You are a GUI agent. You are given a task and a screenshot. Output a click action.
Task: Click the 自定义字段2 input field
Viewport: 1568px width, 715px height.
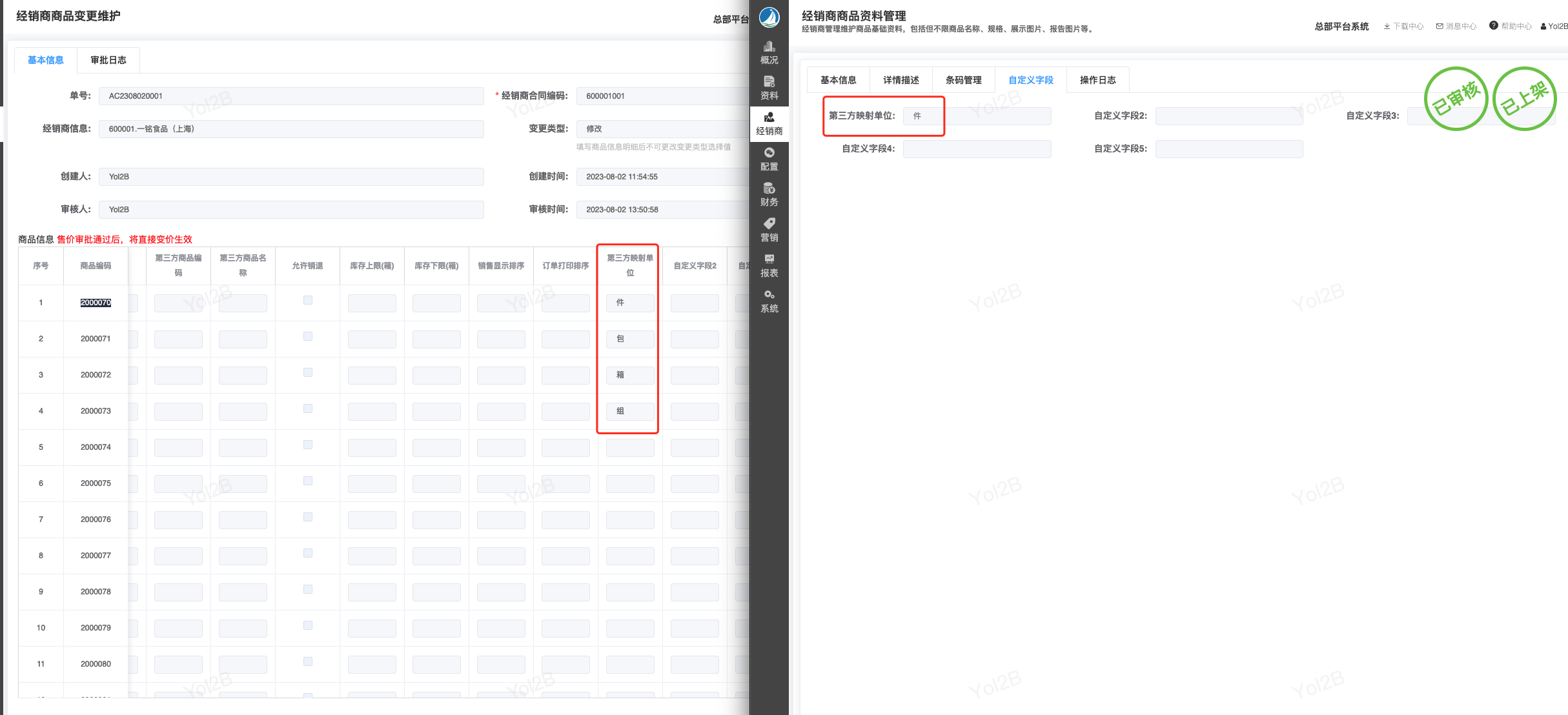pos(1228,116)
